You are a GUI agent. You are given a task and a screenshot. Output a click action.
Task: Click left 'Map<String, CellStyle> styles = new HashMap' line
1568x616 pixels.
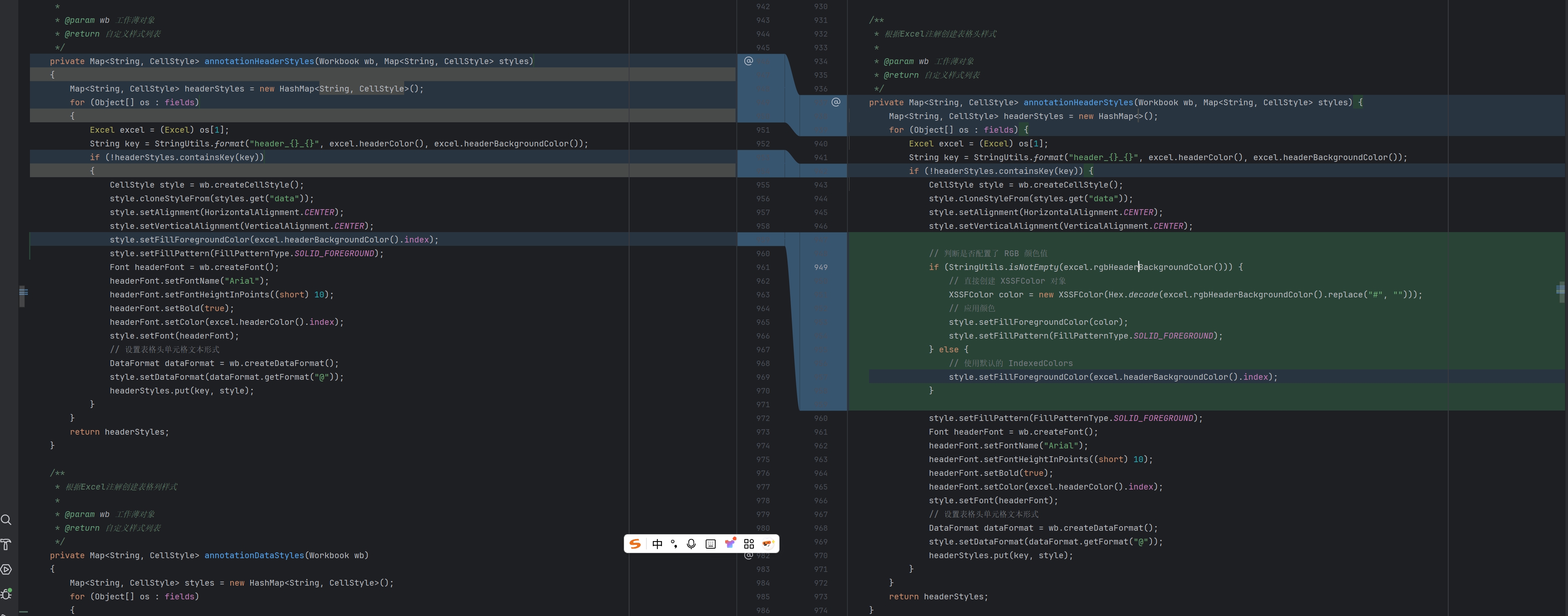coord(232,583)
